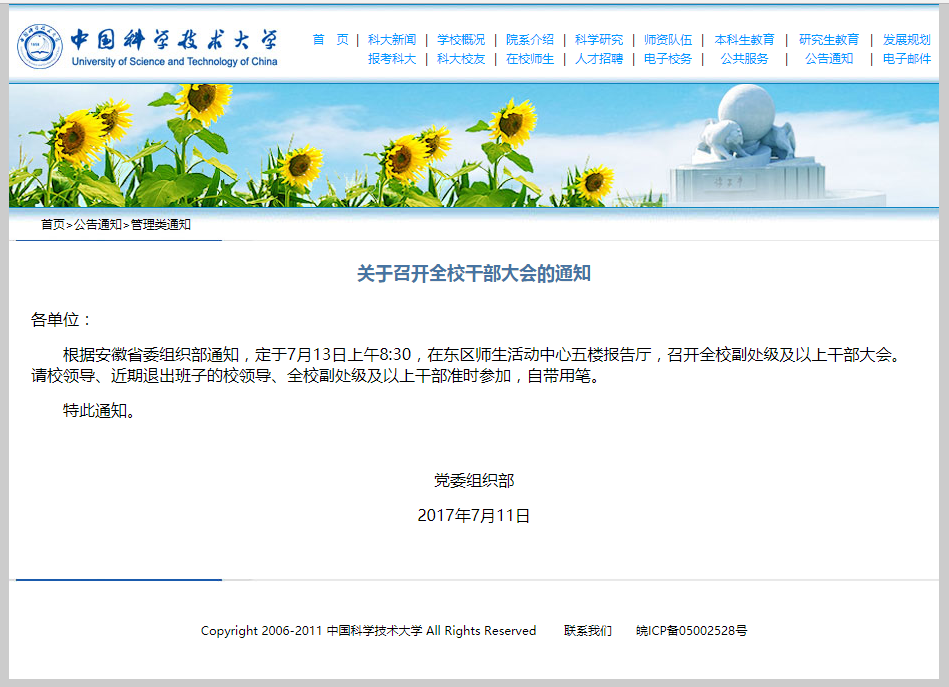Open 电子邮件 from the navigation

coord(906,59)
